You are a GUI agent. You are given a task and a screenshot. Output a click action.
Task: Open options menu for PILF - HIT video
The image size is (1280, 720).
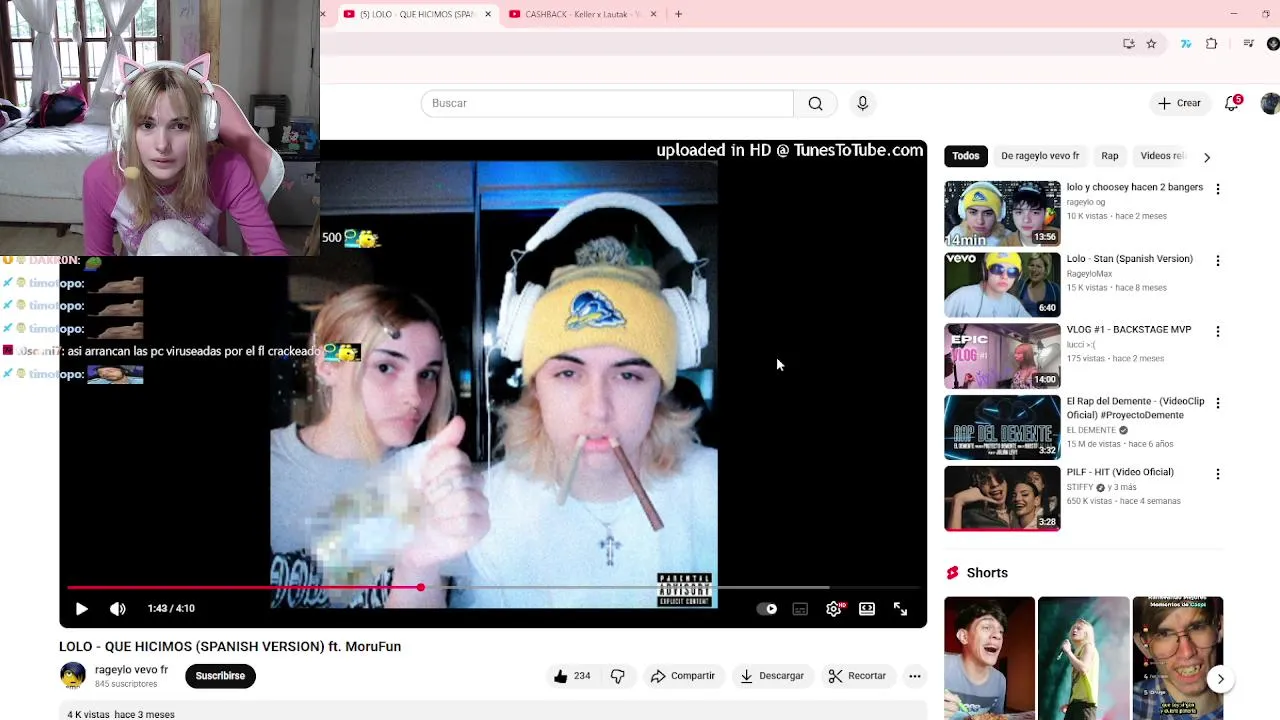pyautogui.click(x=1217, y=474)
